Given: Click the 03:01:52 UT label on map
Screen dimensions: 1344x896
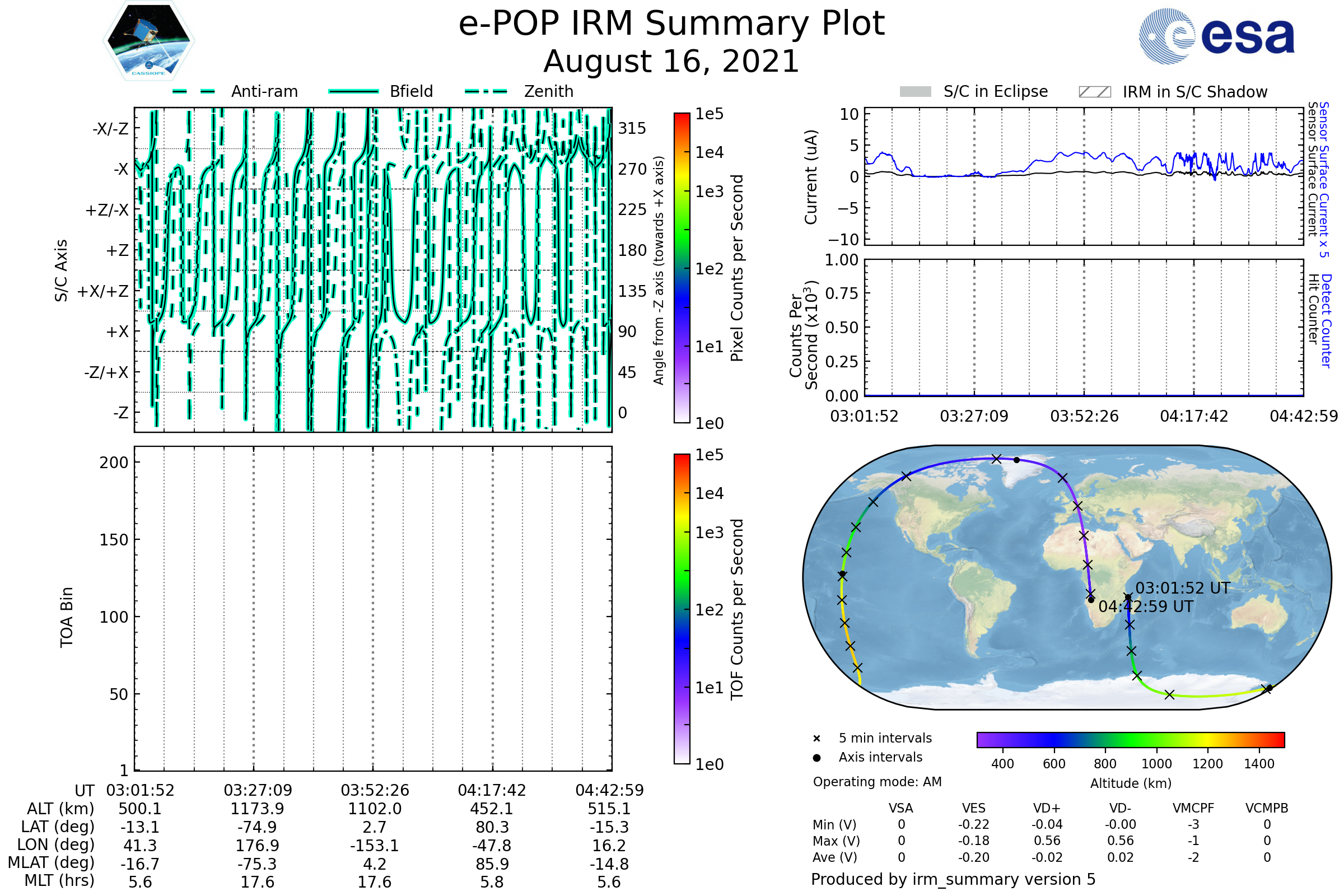Looking at the screenshot, I should (1182, 588).
